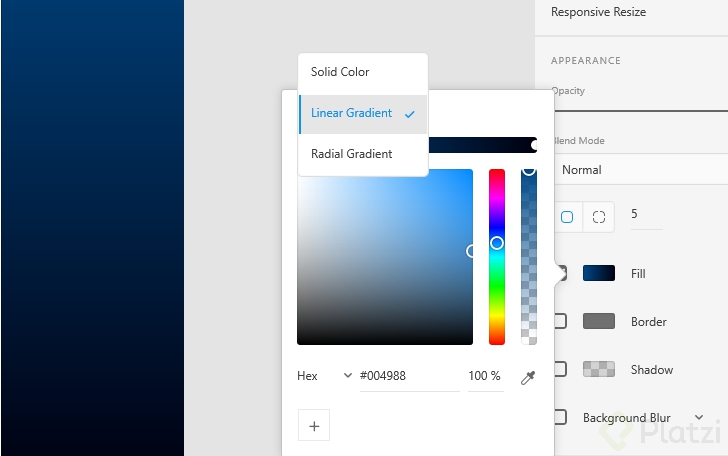Select same radius for all corners icon
This screenshot has width=728, height=456.
point(567,217)
